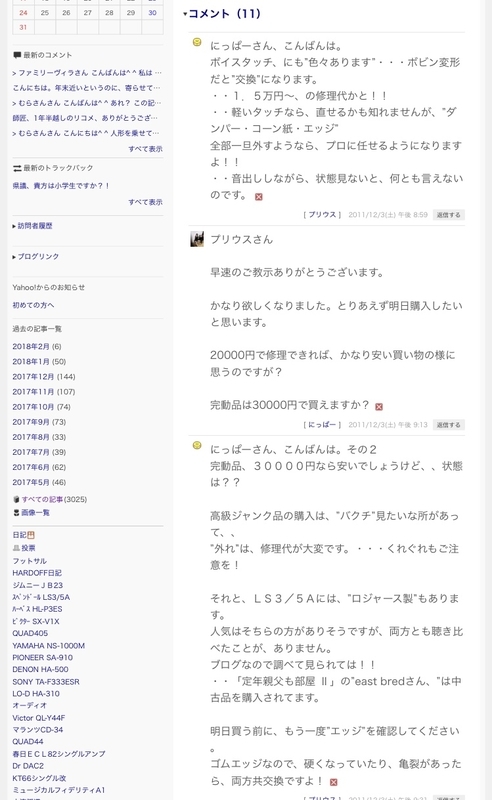
Task: Open the QUAD44 category
Action: tap(28, 741)
